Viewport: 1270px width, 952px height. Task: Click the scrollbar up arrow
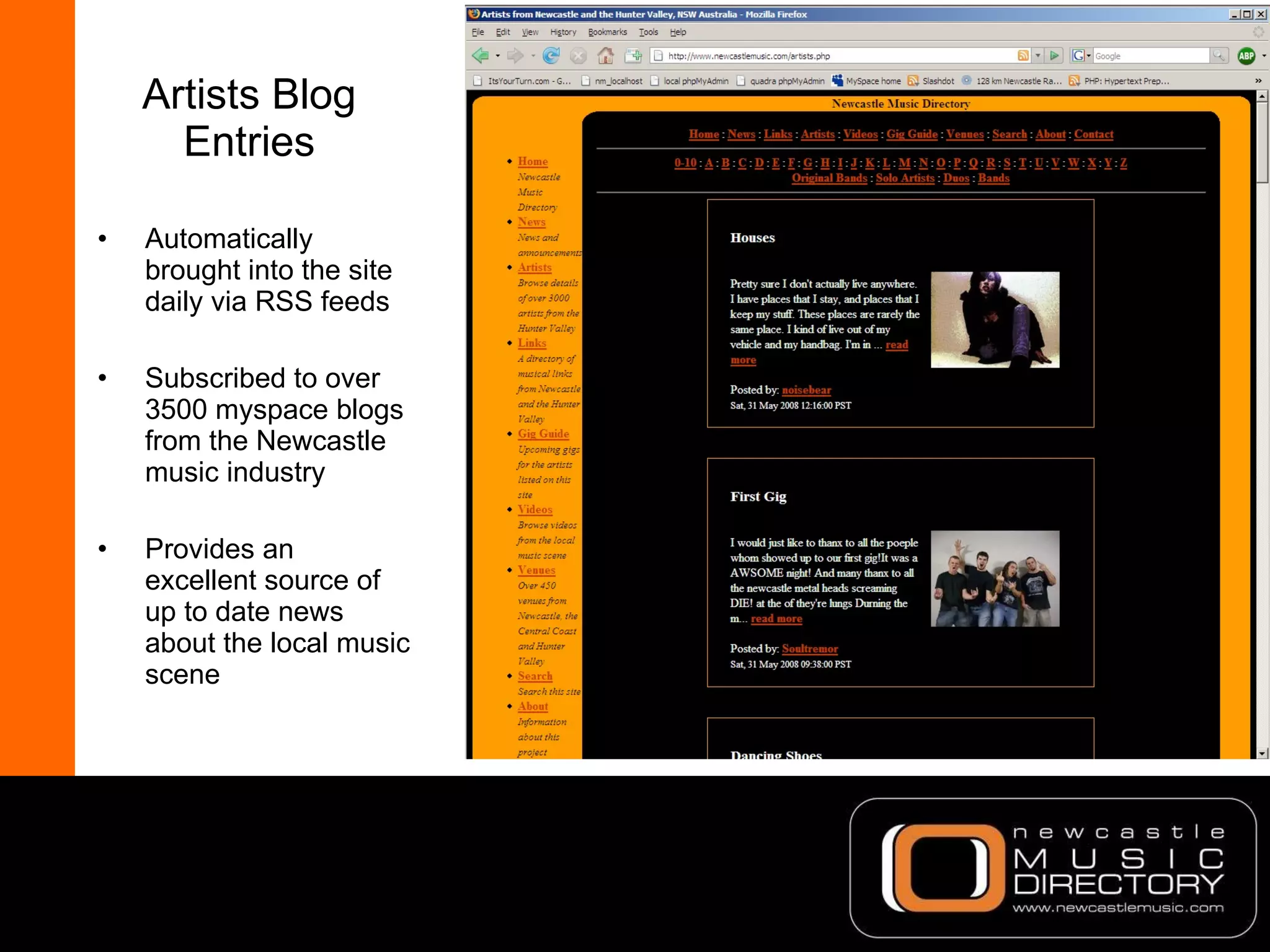tap(1262, 97)
